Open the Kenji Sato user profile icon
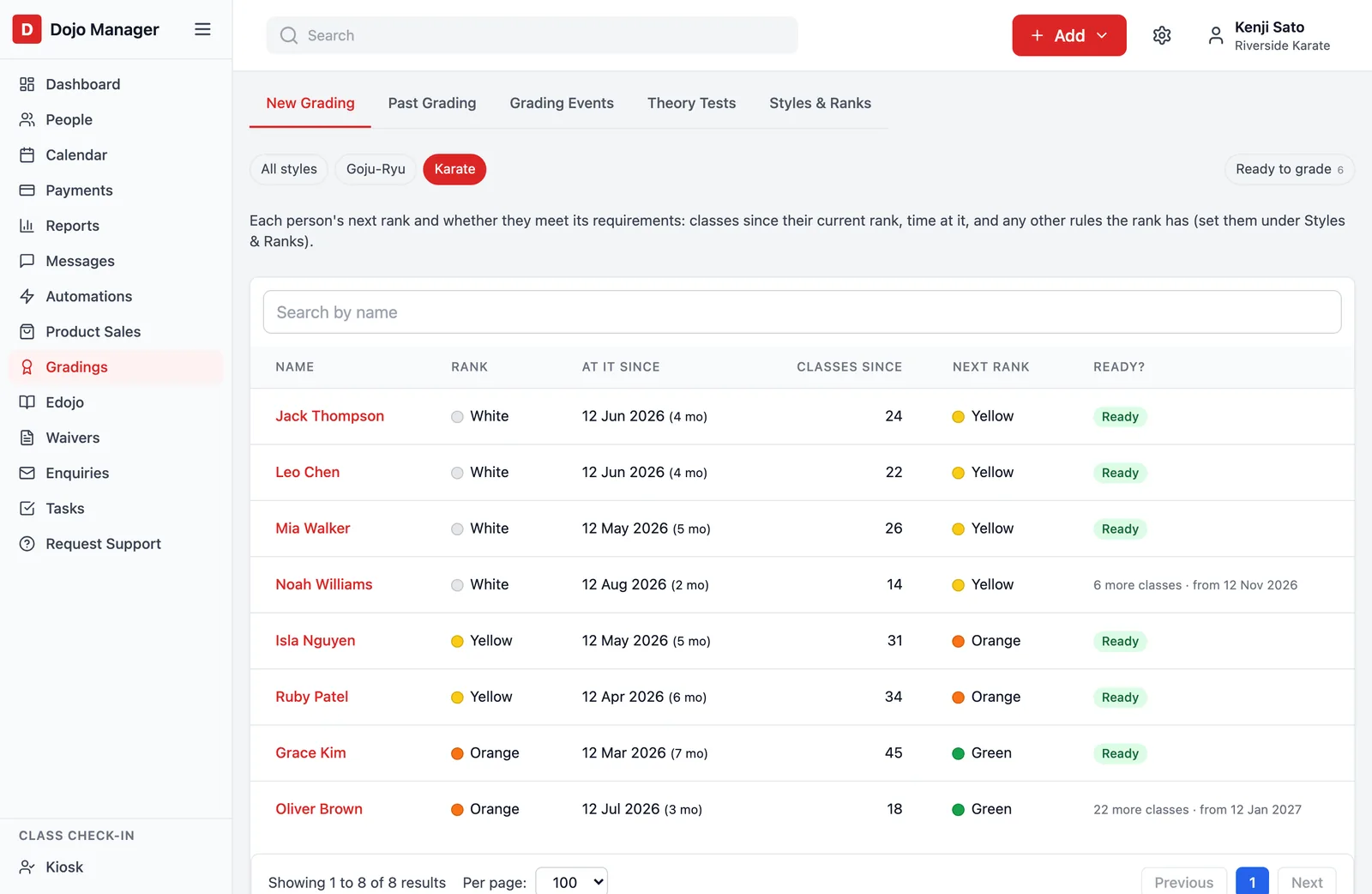Screen dimensions: 1372x894 [x=1215, y=35]
